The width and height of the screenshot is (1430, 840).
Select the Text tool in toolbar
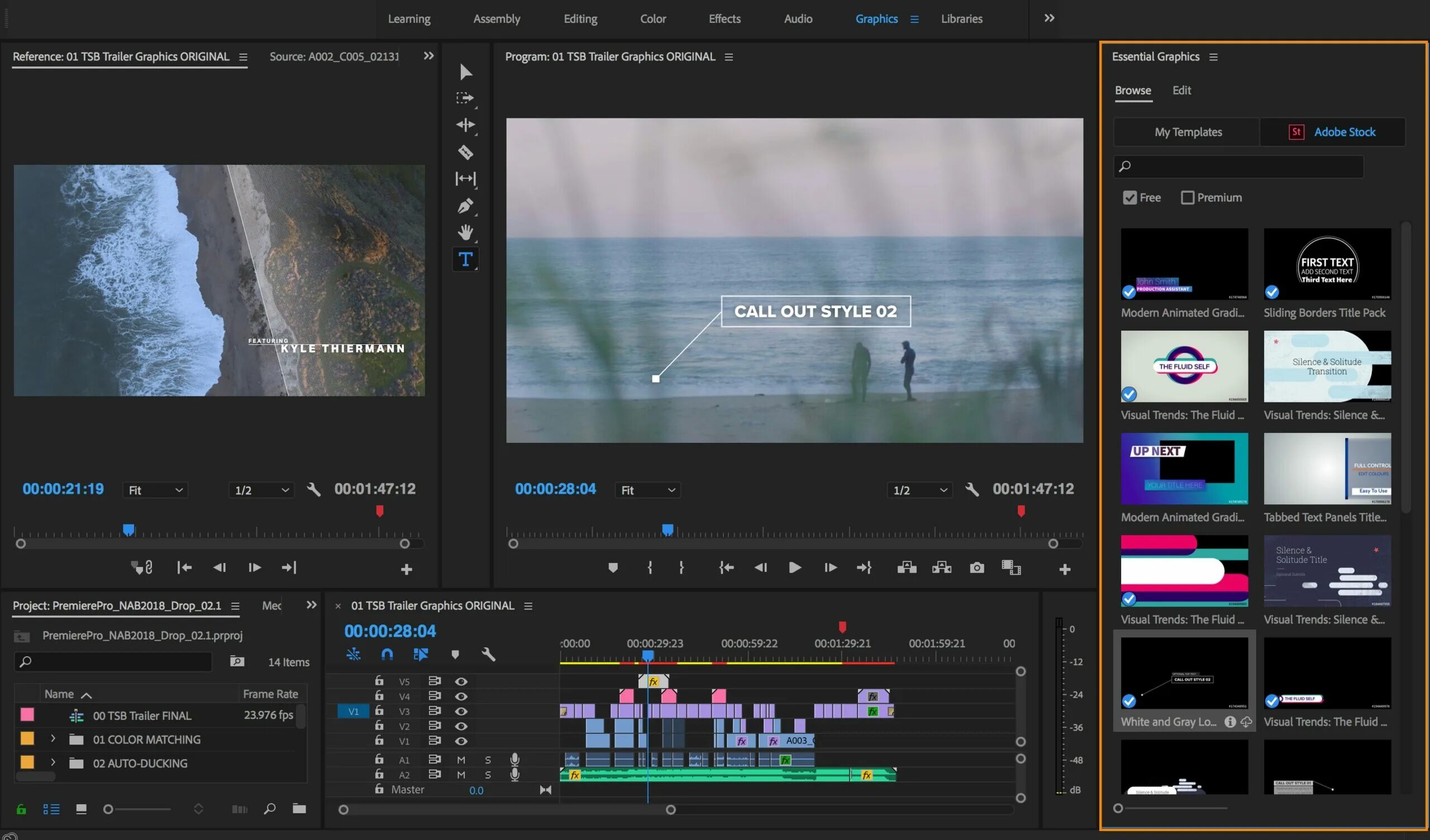pos(465,259)
